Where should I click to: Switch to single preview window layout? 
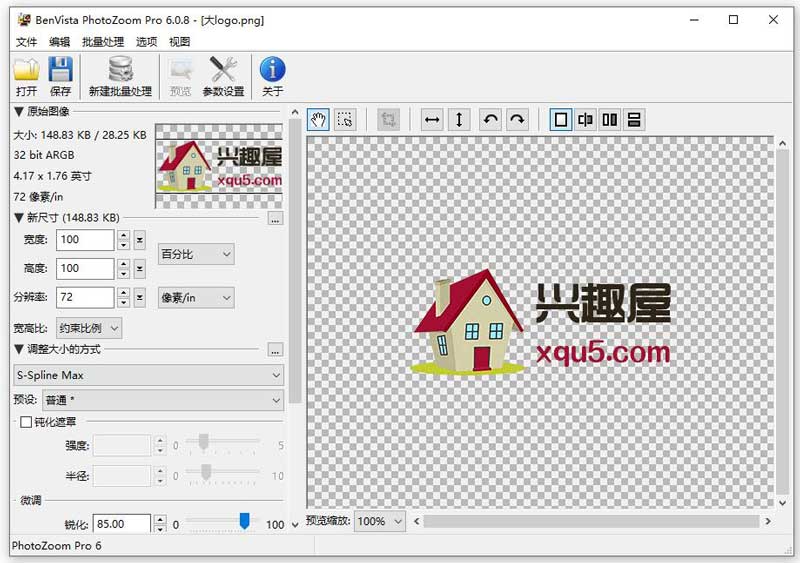point(561,120)
